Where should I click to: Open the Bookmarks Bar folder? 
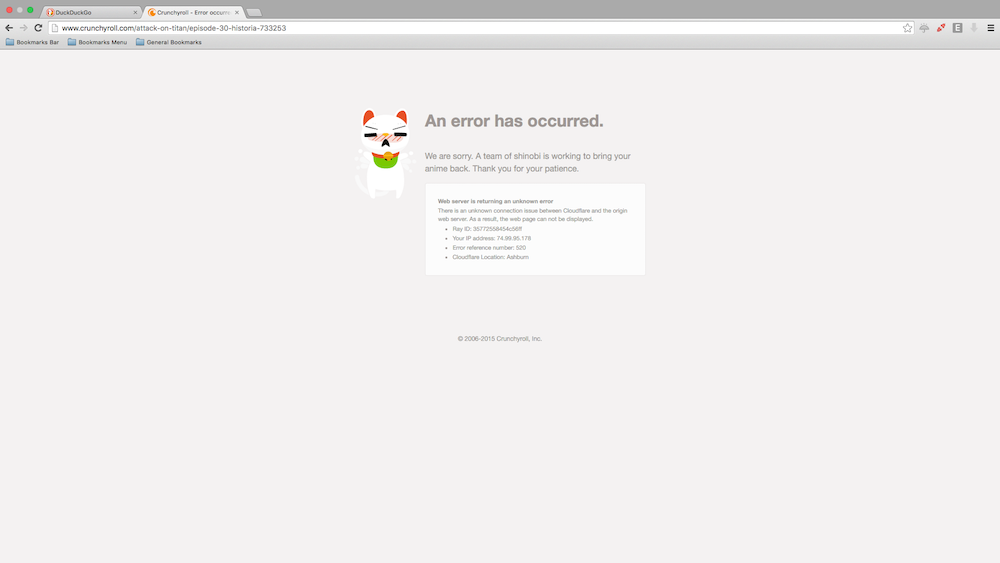32,42
